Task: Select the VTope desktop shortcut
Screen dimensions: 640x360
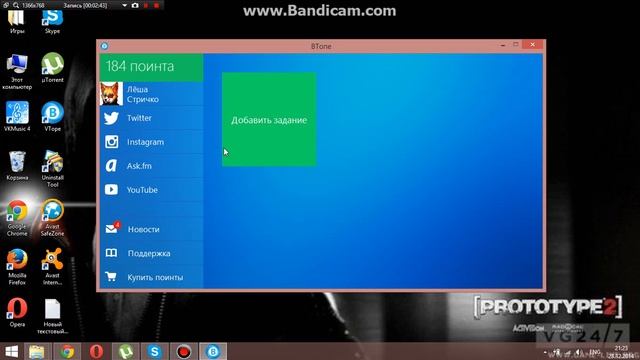Action: [x=52, y=116]
